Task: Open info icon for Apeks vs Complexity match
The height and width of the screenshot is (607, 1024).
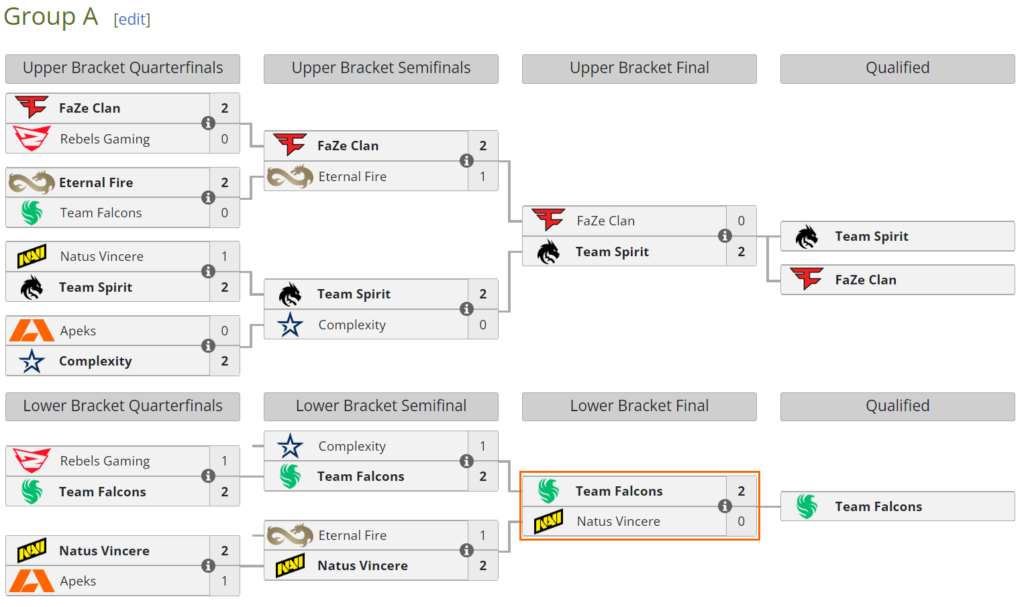Action: pos(208,346)
